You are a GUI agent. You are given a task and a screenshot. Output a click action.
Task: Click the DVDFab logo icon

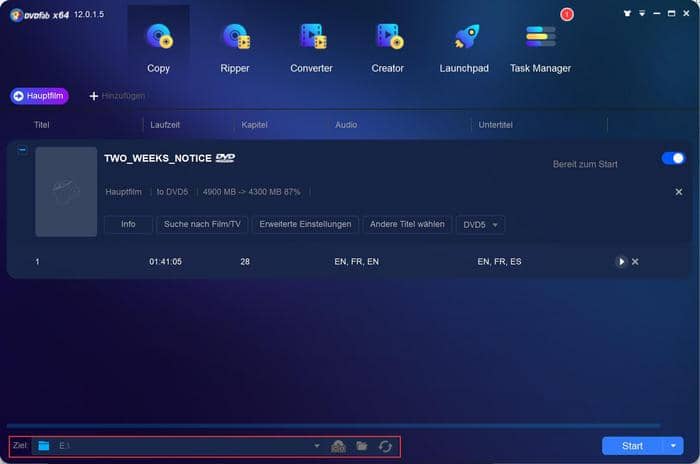[17, 15]
